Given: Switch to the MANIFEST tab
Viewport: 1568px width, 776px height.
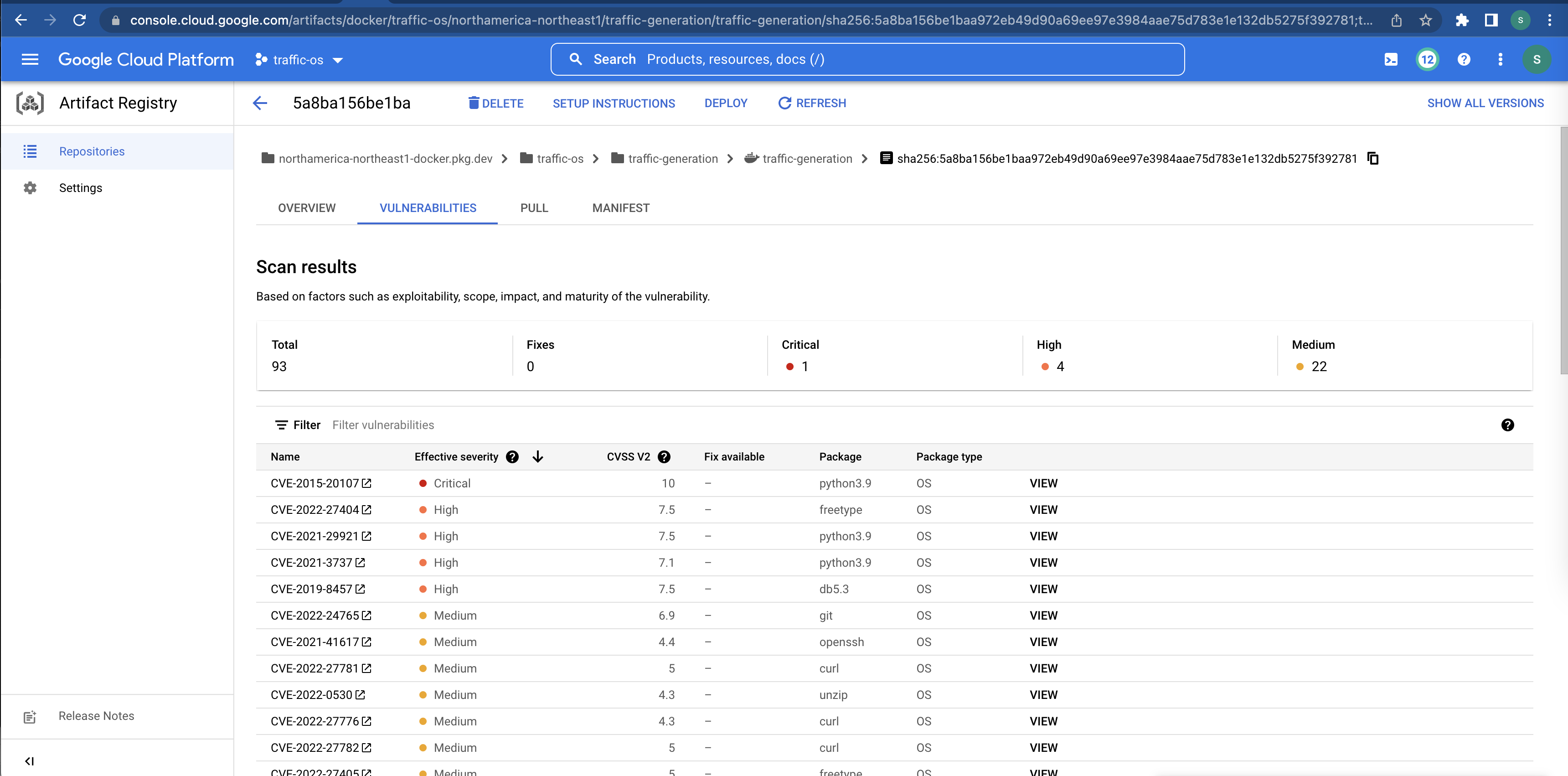Looking at the screenshot, I should pos(620,208).
